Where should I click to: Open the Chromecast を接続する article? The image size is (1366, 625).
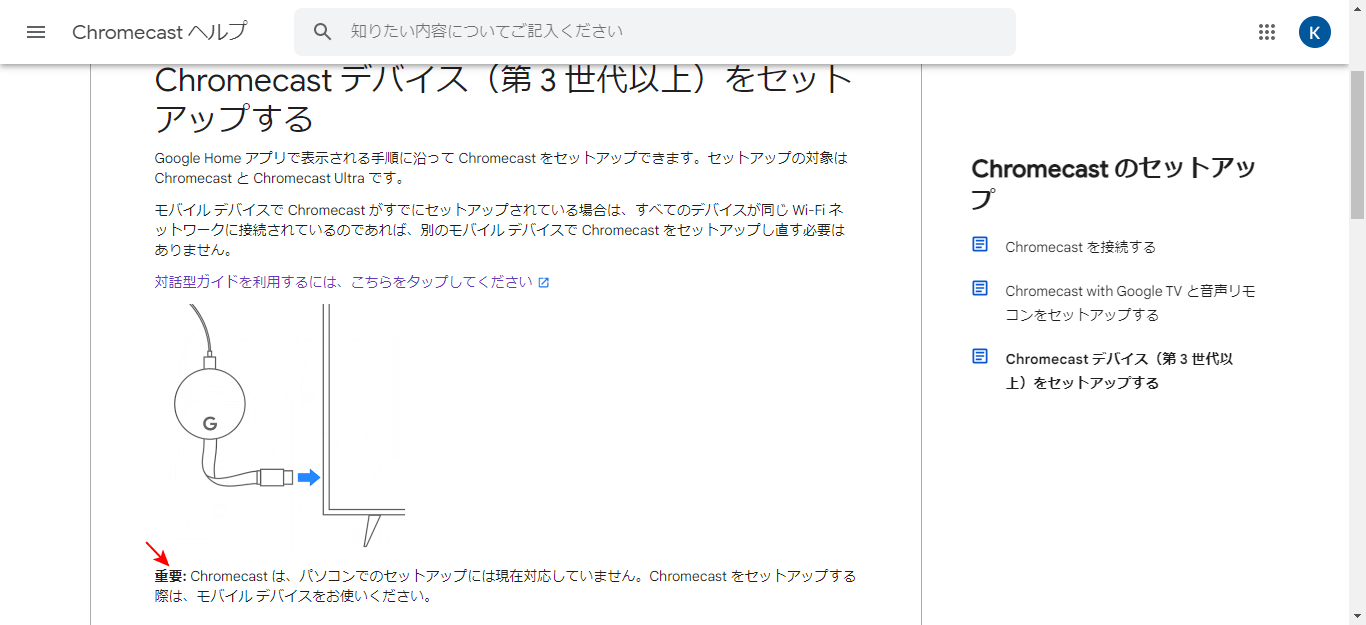(x=1080, y=247)
